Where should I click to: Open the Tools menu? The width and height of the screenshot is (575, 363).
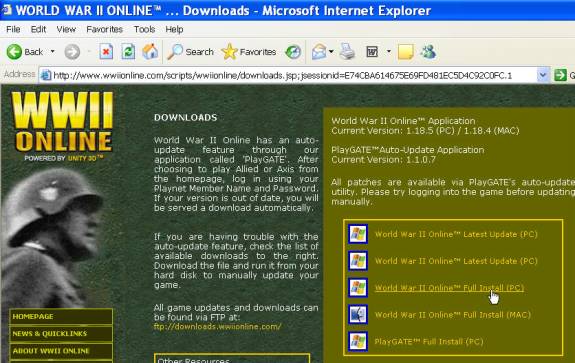(x=144, y=29)
